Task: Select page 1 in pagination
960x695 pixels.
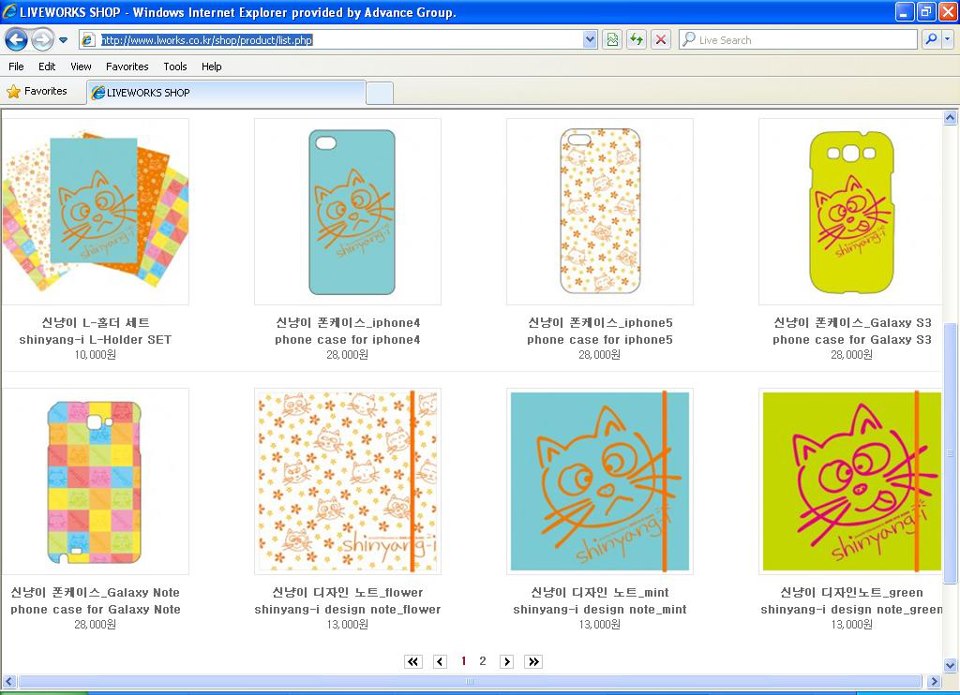Action: [x=463, y=661]
